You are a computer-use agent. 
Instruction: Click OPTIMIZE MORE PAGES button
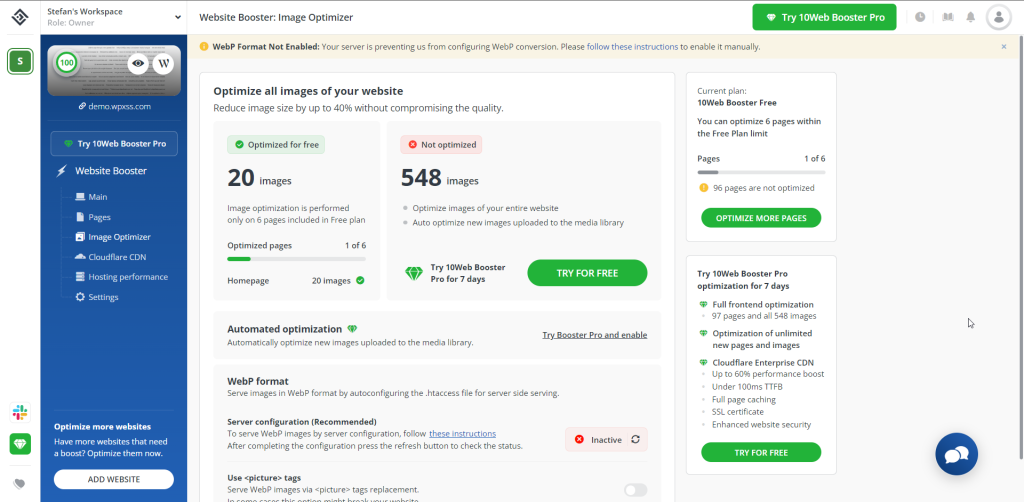[761, 218]
